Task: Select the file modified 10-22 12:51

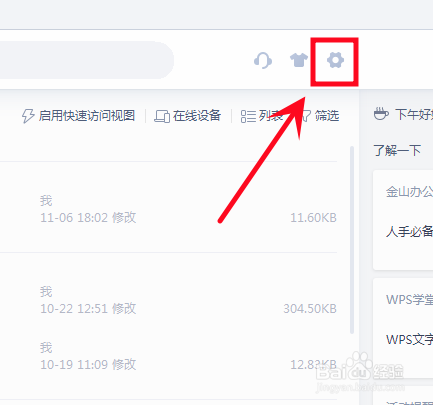Action: tap(168, 298)
